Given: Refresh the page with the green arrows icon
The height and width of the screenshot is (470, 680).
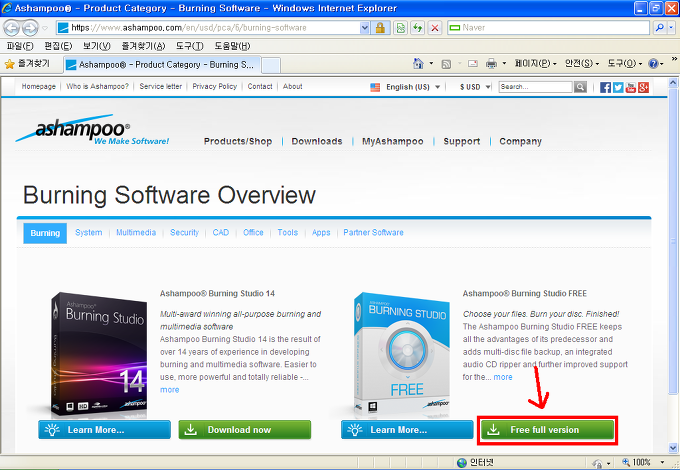Looking at the screenshot, I should [x=418, y=28].
